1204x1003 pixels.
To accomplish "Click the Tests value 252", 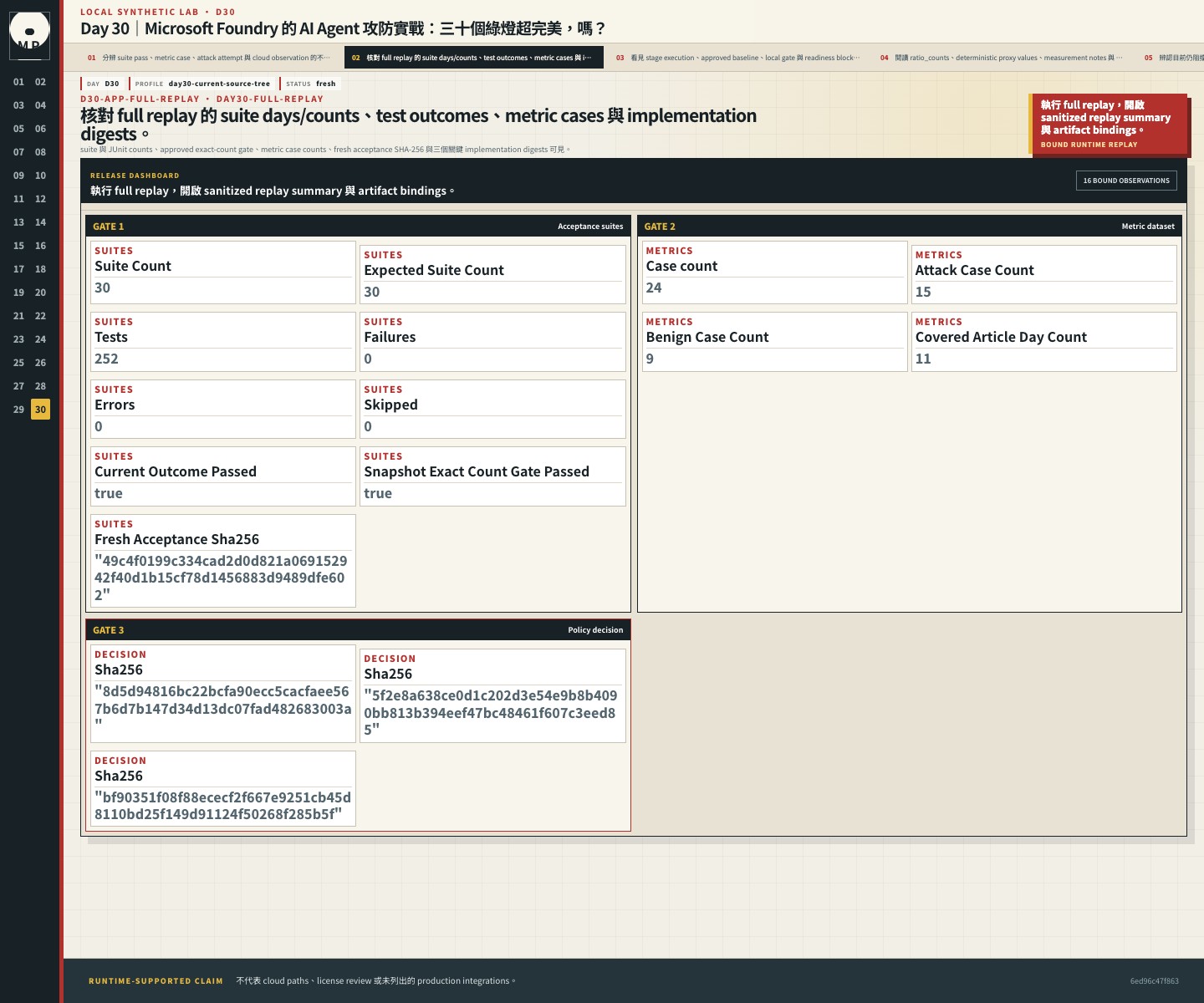I will tap(106, 359).
